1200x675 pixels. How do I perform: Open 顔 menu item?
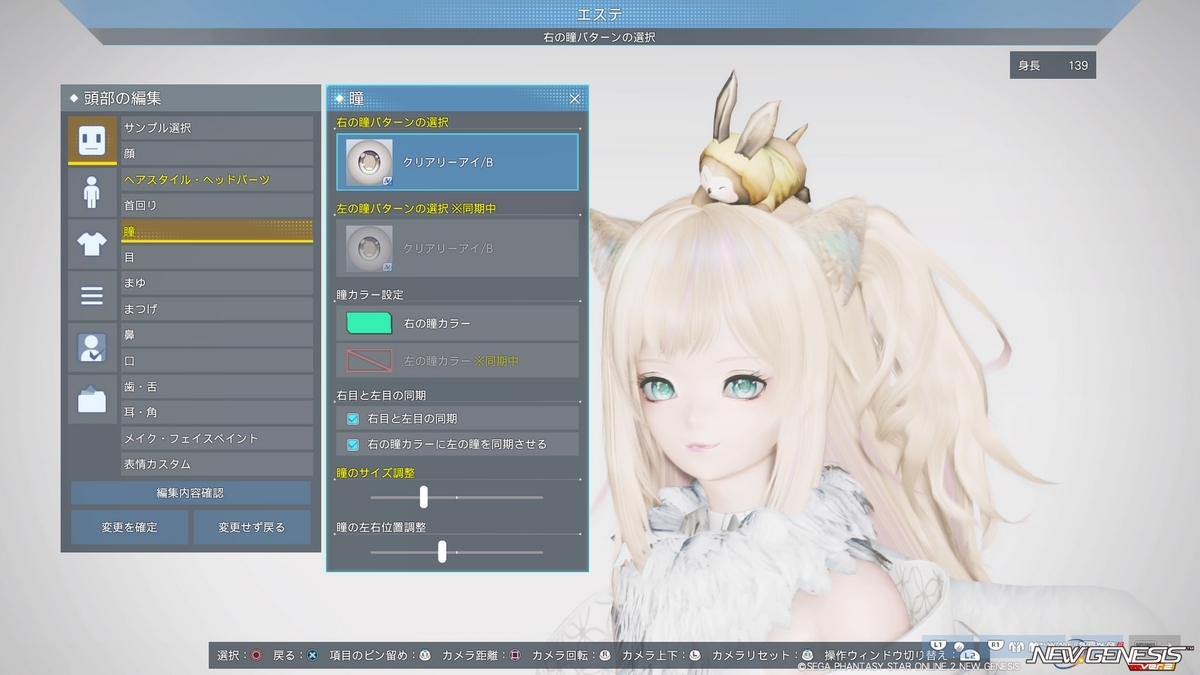pos(217,154)
